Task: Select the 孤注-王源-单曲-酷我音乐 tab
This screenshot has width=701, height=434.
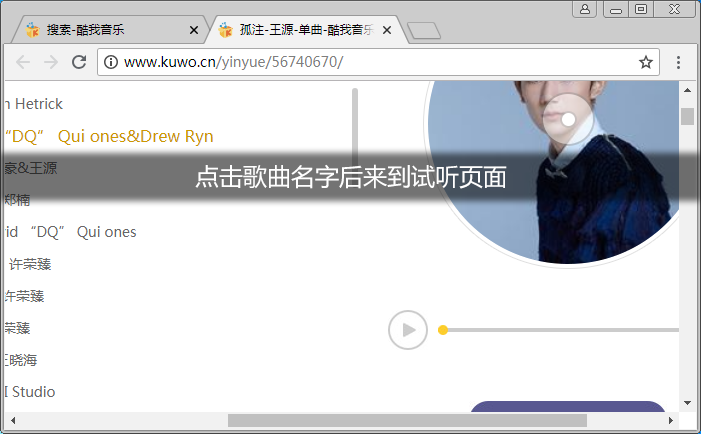Action: pyautogui.click(x=308, y=30)
